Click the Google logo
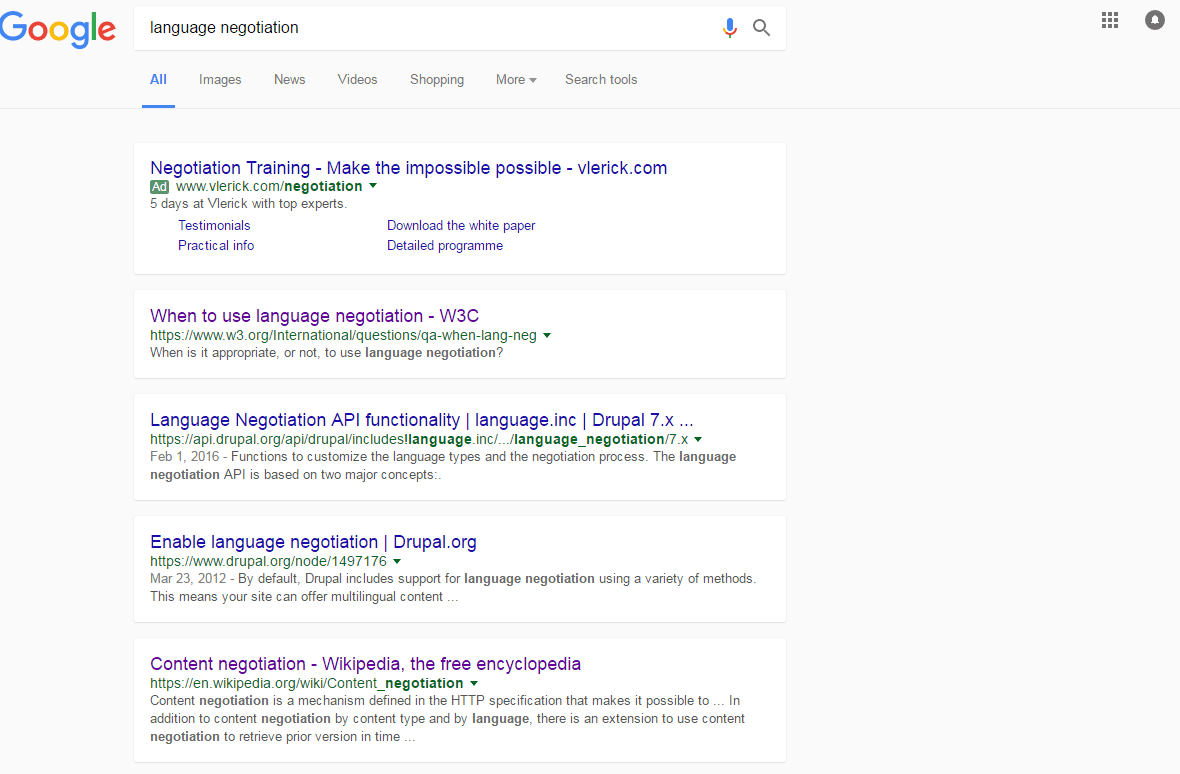1180x774 pixels. [x=57, y=29]
